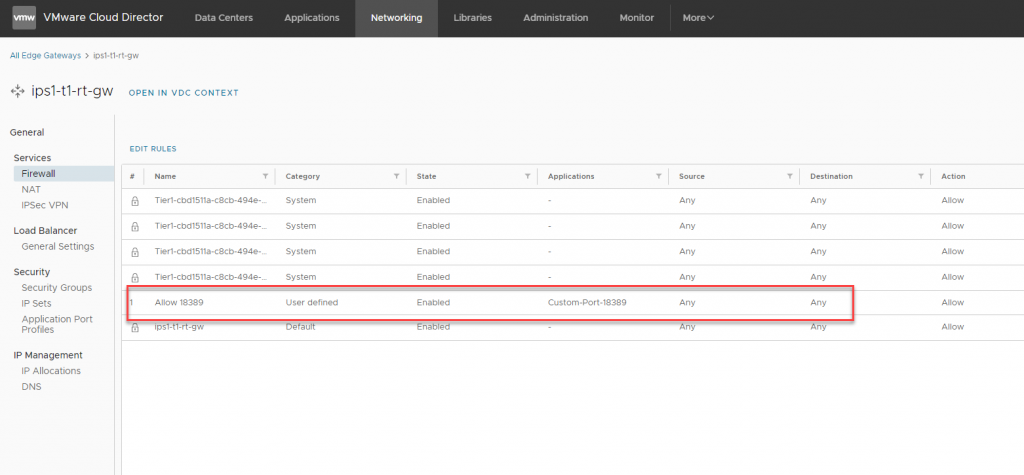Click the VMware vmw logo icon
The width and height of the screenshot is (1024, 475).
click(23, 17)
